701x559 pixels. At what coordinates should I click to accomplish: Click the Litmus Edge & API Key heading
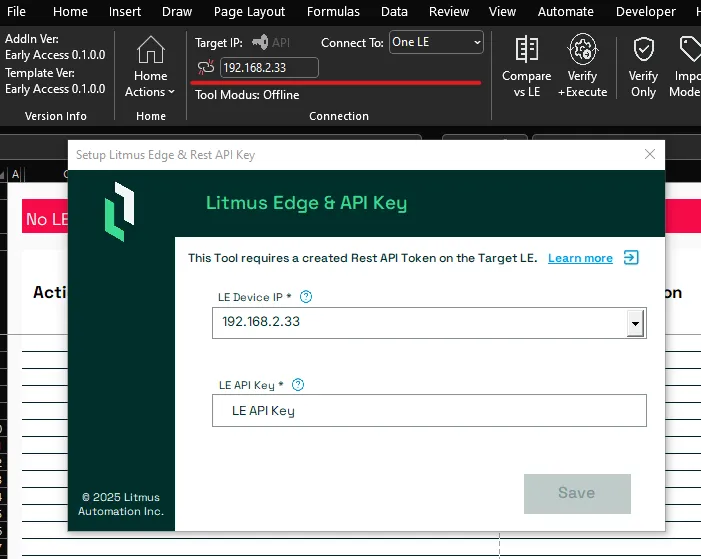(x=306, y=203)
